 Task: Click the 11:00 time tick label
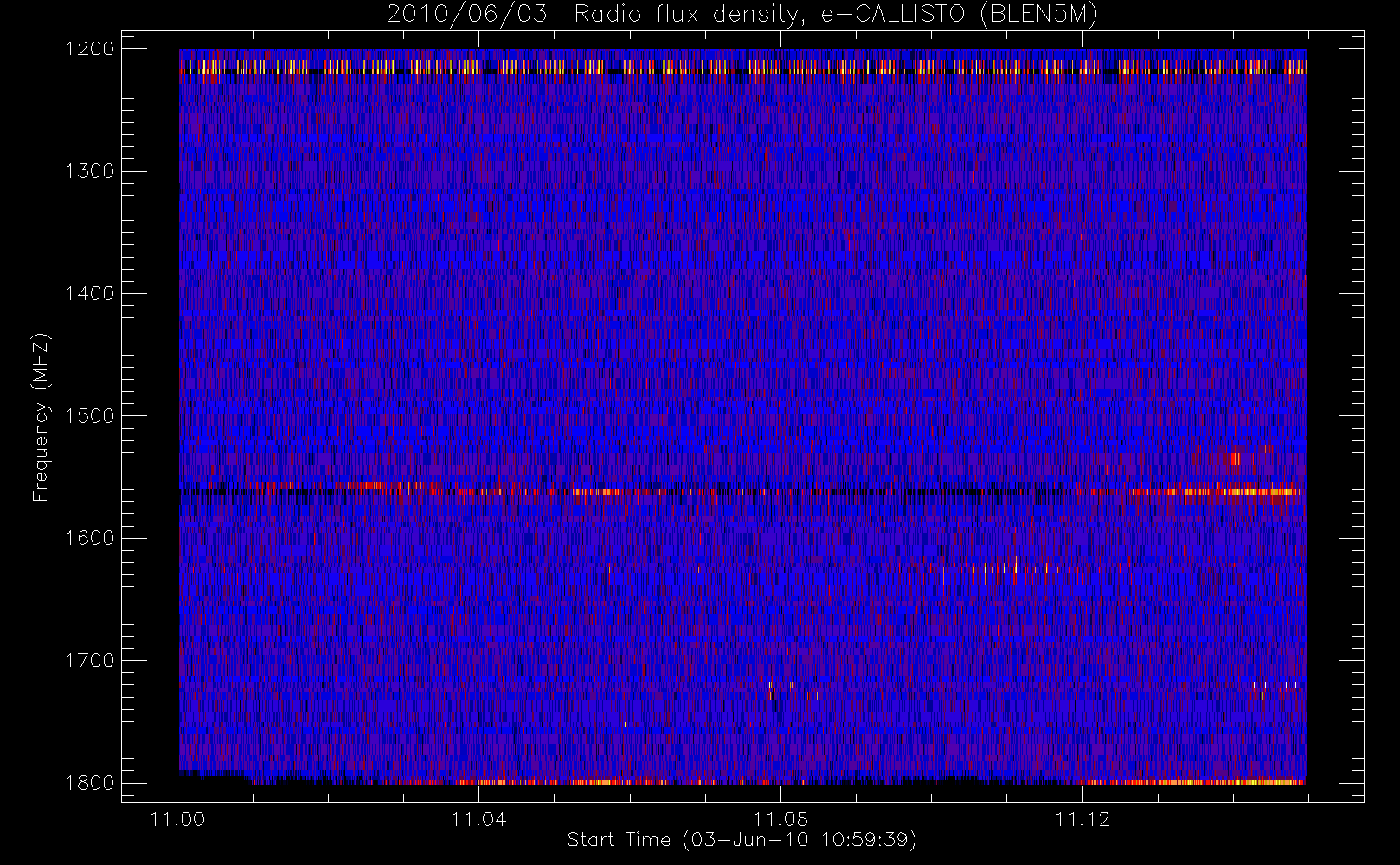coord(177,819)
